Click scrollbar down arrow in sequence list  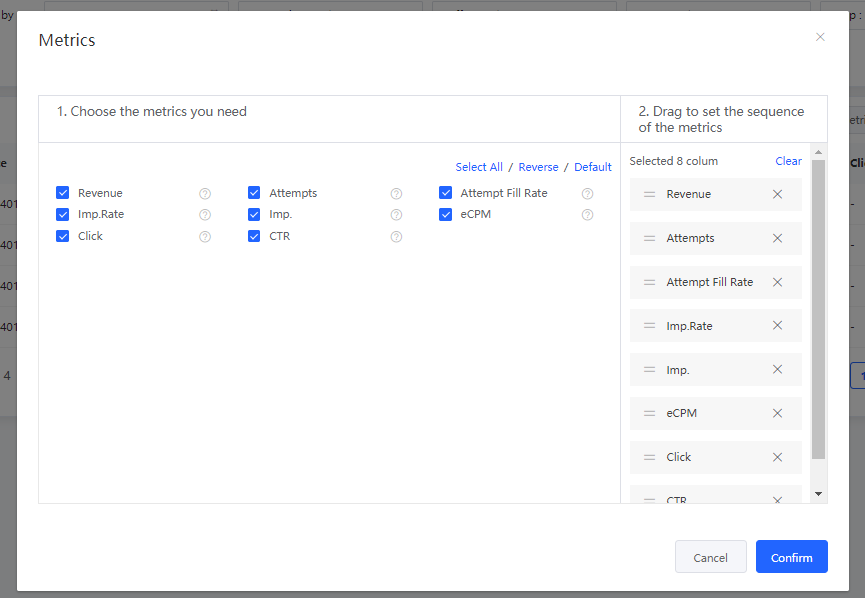click(818, 494)
